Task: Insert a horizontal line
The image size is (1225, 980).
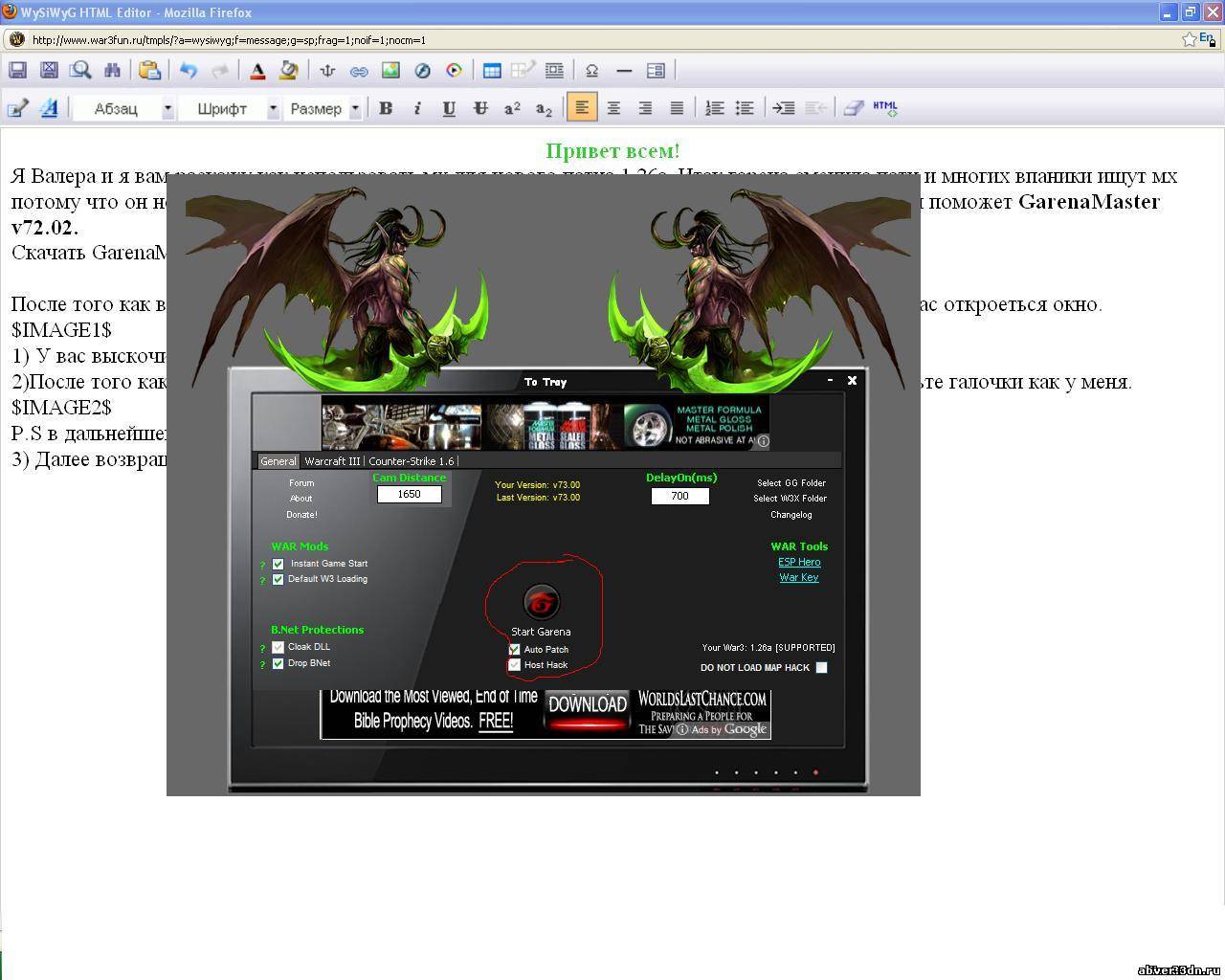Action: point(624,70)
